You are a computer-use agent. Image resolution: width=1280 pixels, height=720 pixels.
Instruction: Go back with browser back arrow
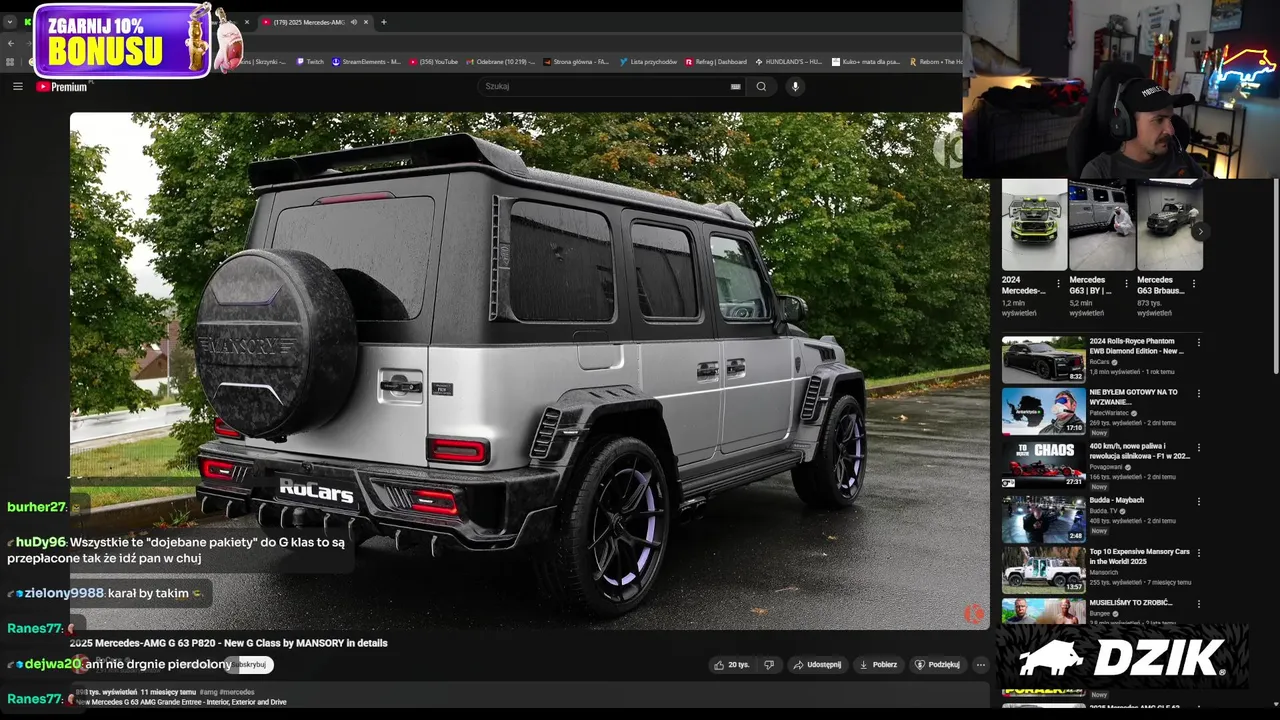click(10, 43)
